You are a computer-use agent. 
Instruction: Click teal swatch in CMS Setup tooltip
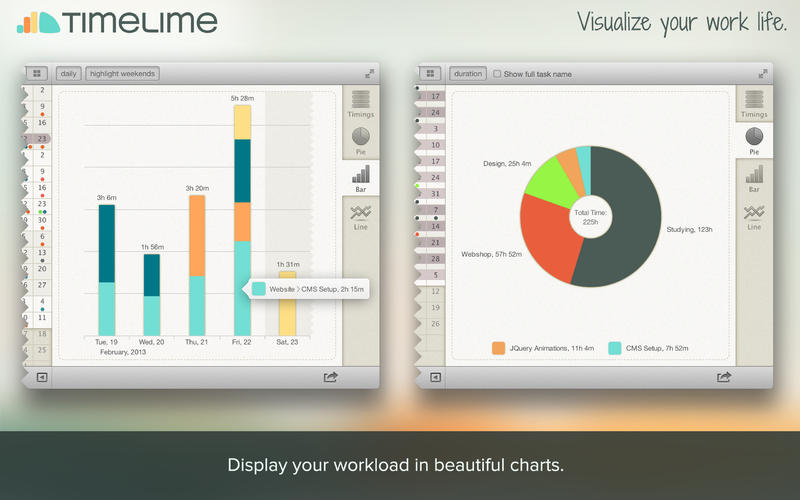259,289
